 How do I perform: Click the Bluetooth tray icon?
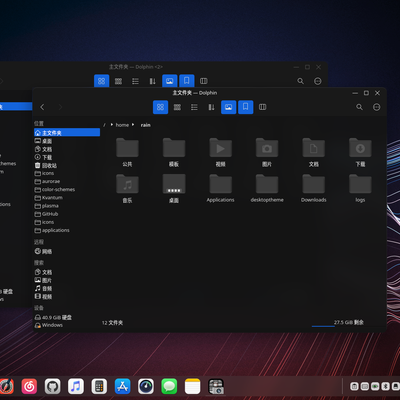386,386
